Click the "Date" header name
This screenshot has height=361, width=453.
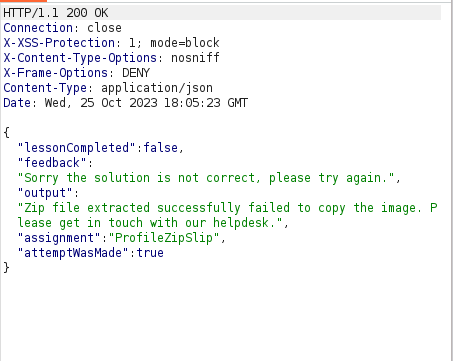tap(17, 103)
